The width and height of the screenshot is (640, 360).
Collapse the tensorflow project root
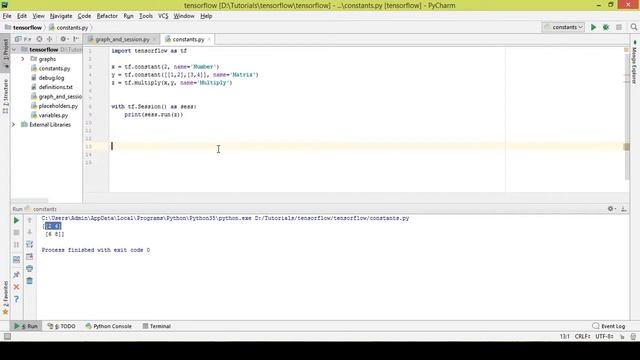(x=14, y=50)
